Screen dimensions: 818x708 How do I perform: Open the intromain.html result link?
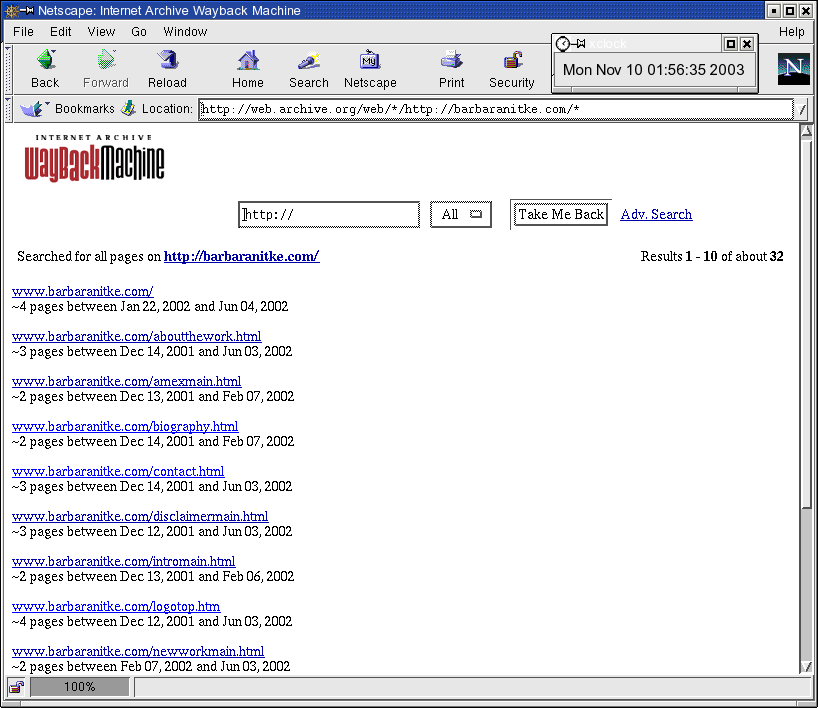(x=124, y=561)
